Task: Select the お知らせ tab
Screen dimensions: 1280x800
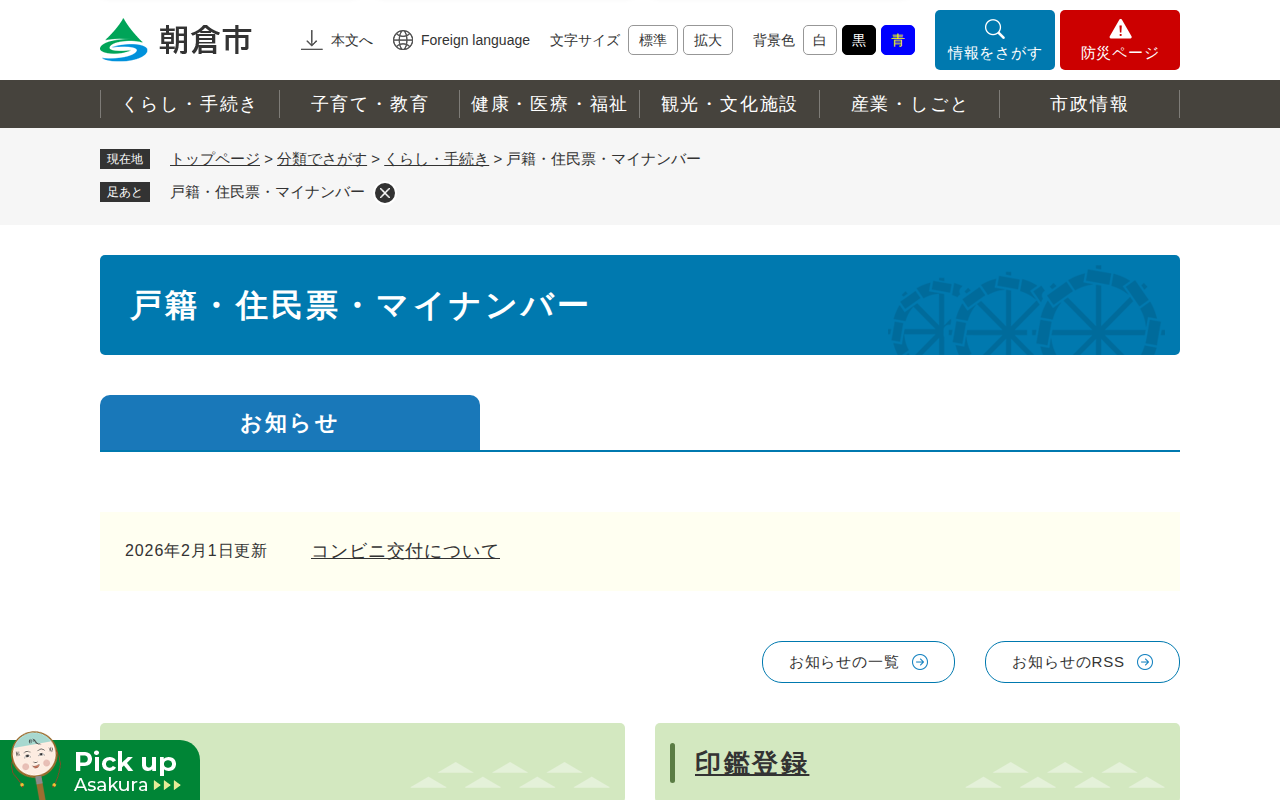Action: (x=290, y=423)
